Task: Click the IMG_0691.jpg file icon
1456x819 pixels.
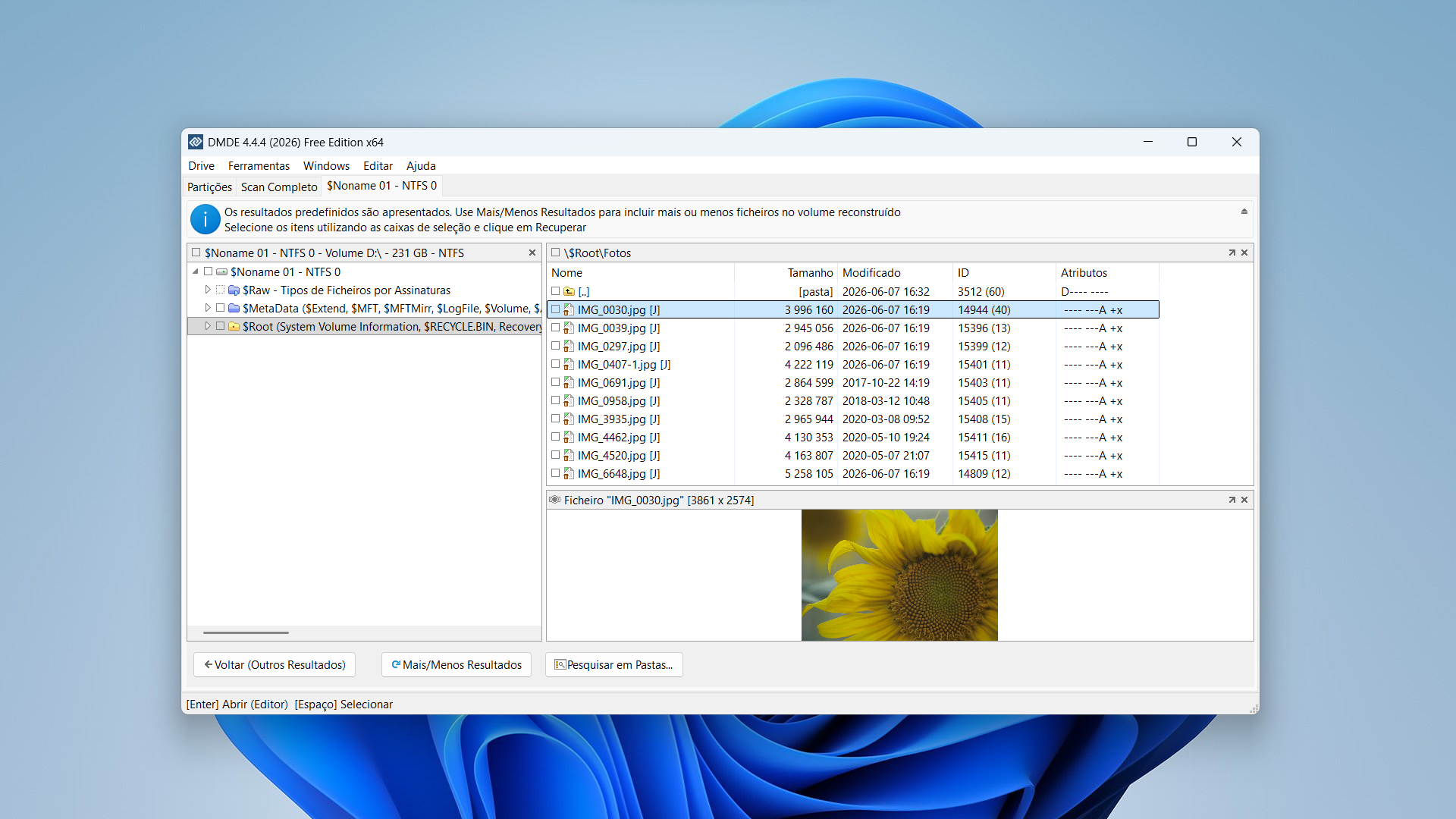Action: 569,382
